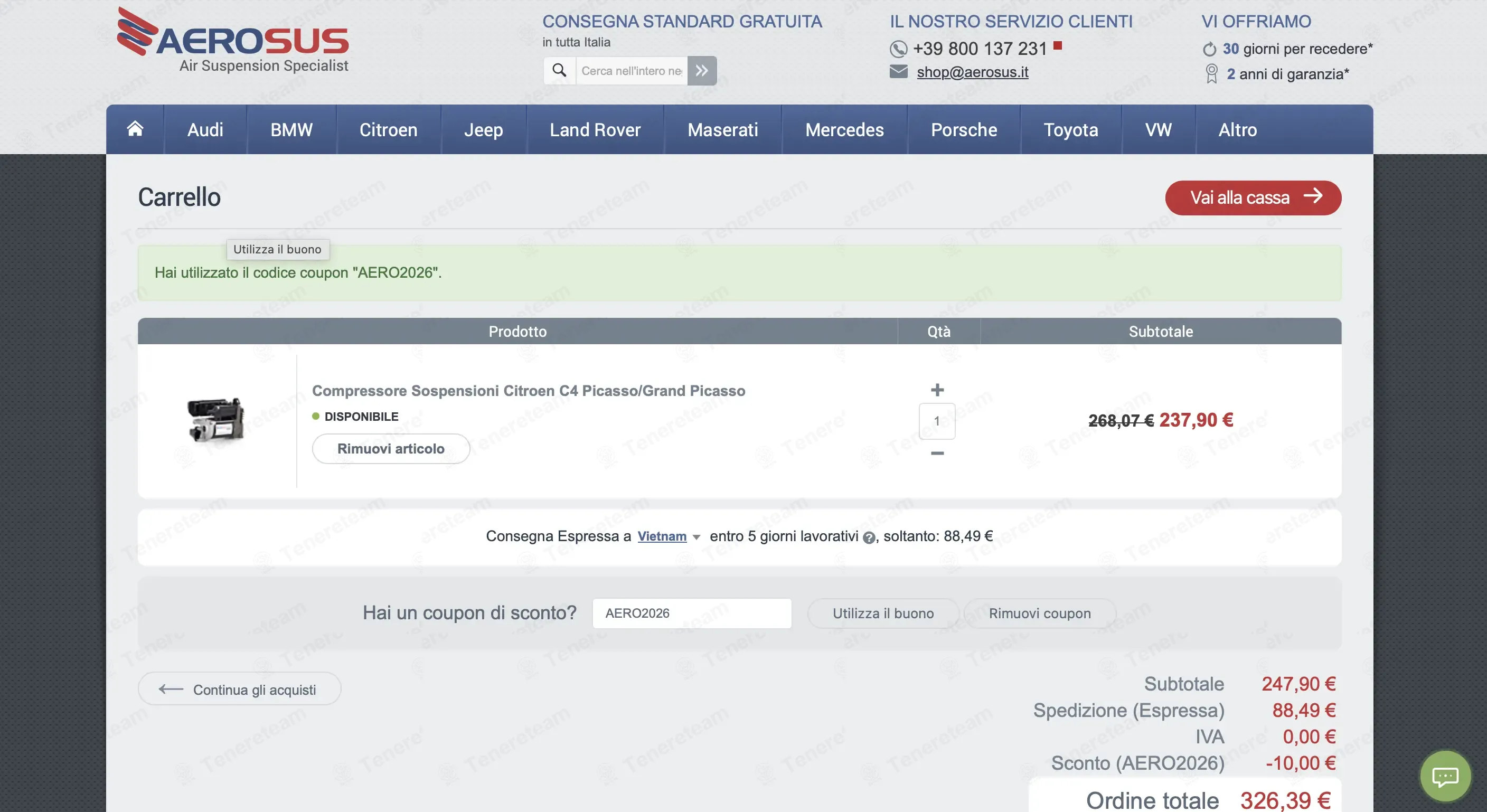Click the +39 800 137 231 phone number
Viewport: 1487px width, 812px height.
(x=980, y=49)
